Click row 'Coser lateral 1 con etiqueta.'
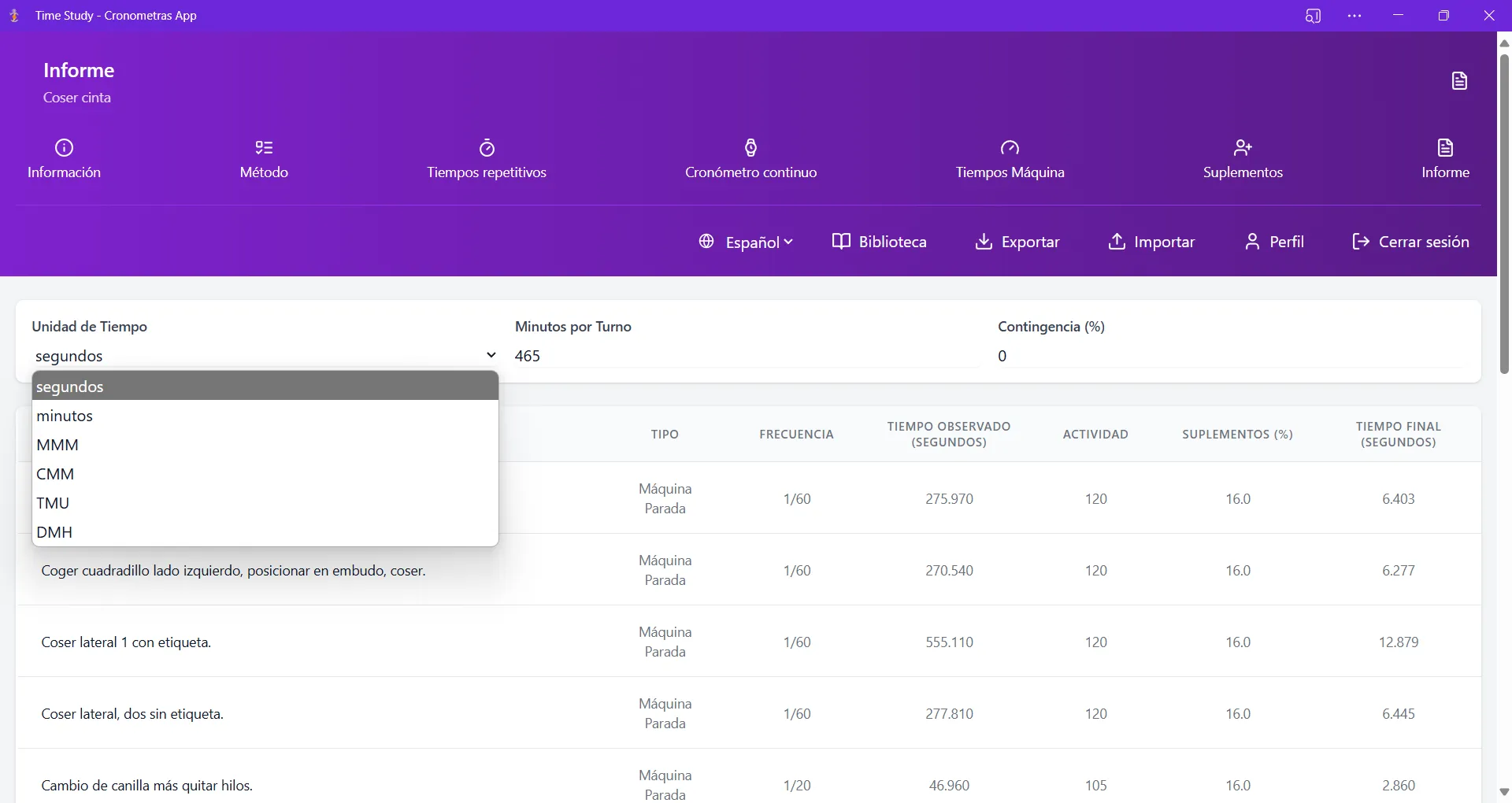 click(x=749, y=642)
